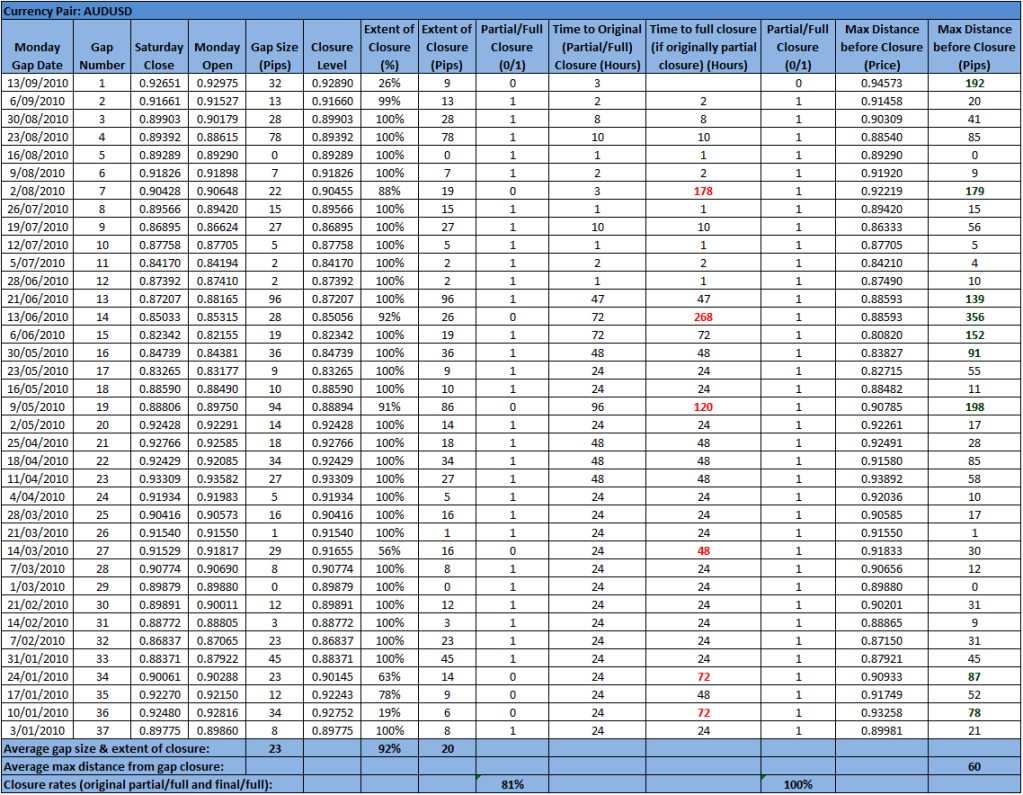Click the max distance price 0.93258
Screen dimensions: 1023x795
point(881,713)
